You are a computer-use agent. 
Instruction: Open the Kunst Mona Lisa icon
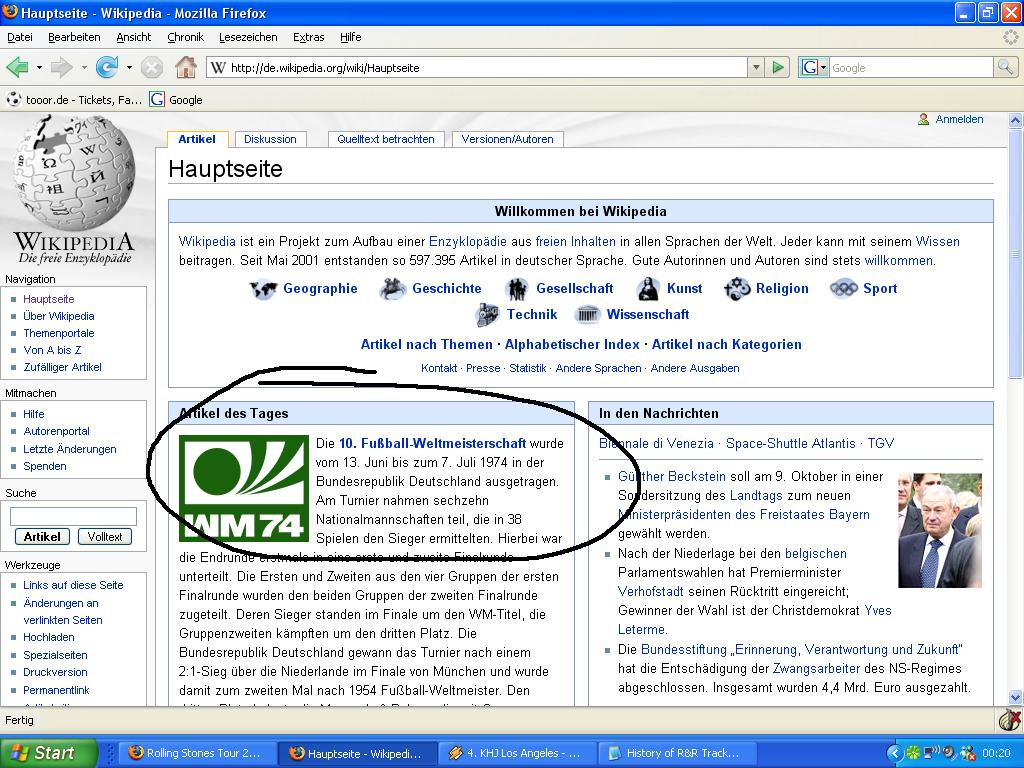click(648, 289)
